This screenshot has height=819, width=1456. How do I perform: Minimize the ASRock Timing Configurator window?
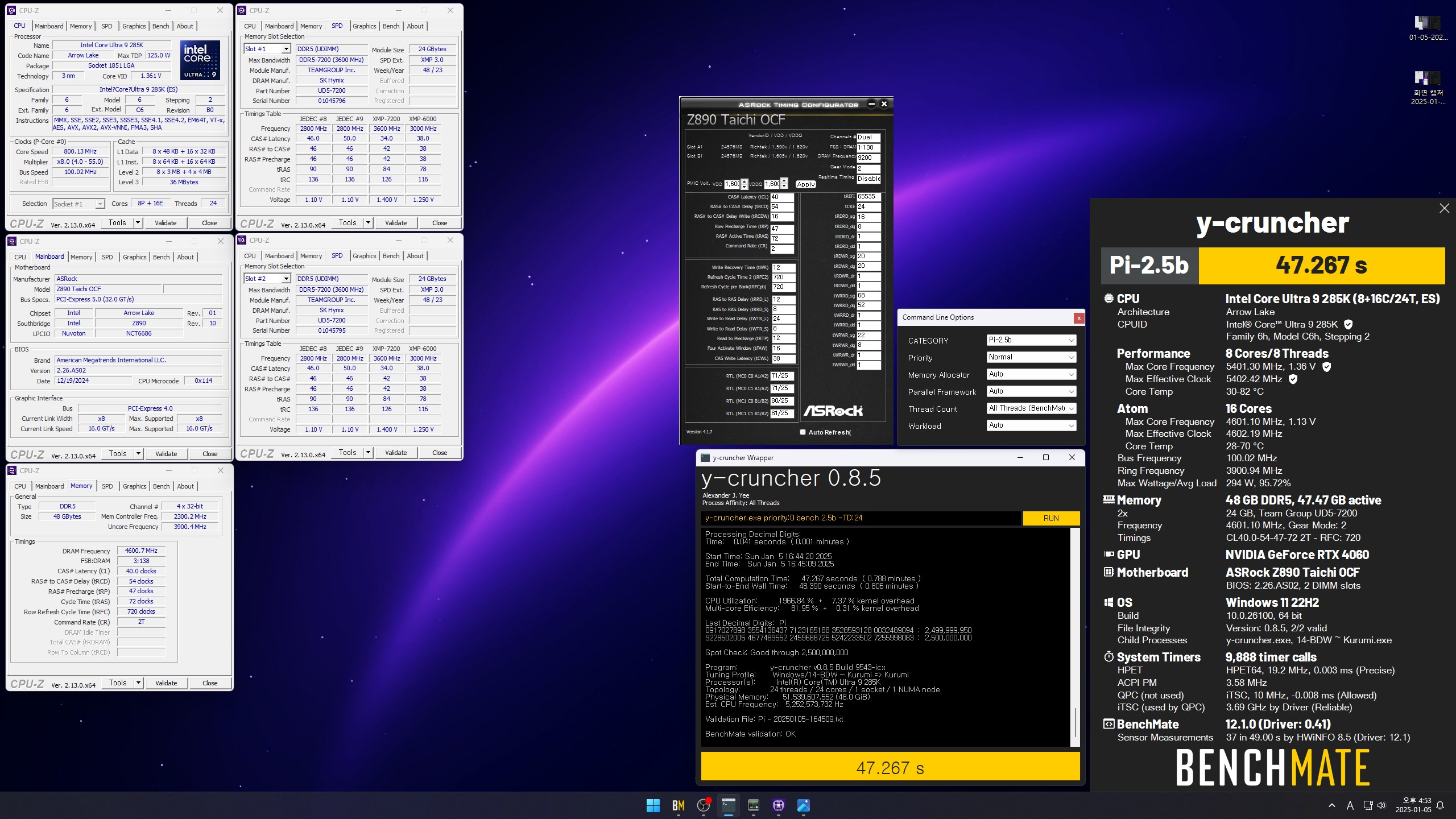click(x=871, y=104)
